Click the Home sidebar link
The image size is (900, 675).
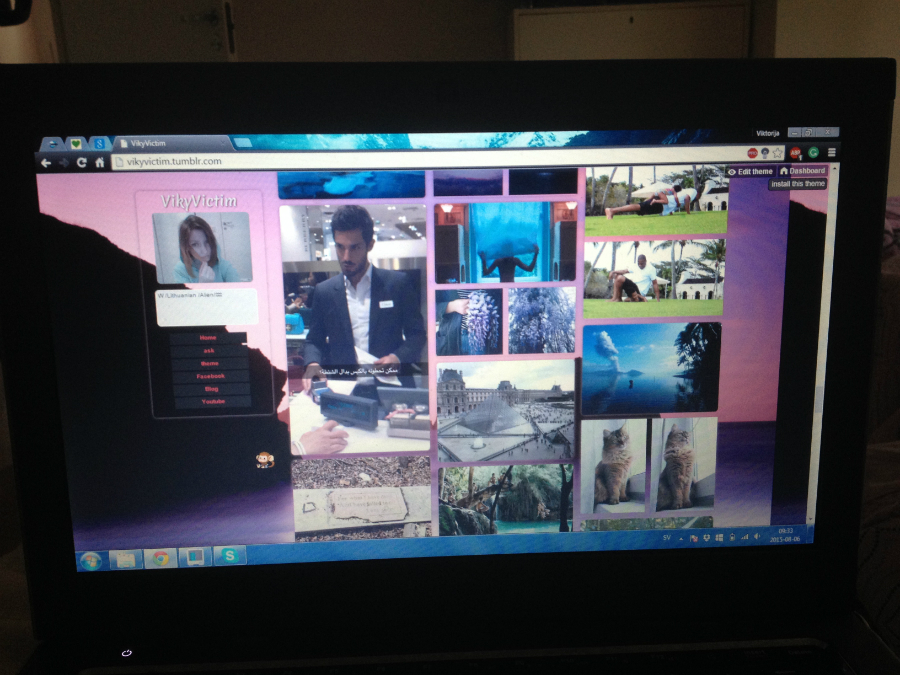point(208,338)
